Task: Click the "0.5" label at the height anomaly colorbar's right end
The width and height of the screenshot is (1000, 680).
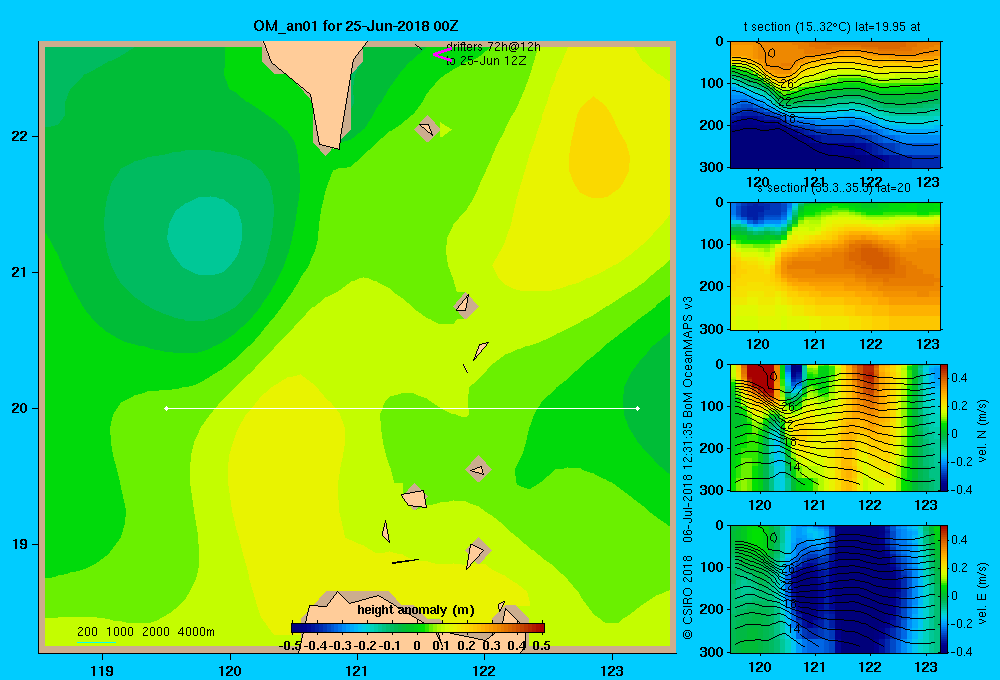Action: point(541,646)
